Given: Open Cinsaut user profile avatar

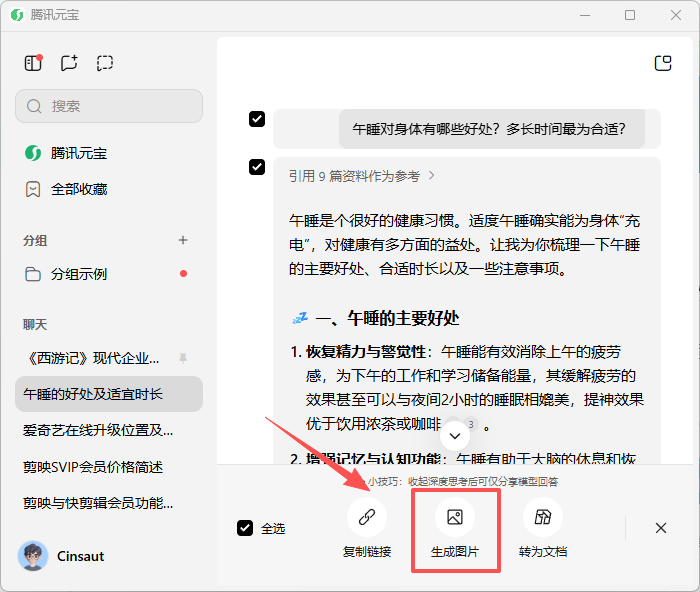Looking at the screenshot, I should click(x=33, y=556).
